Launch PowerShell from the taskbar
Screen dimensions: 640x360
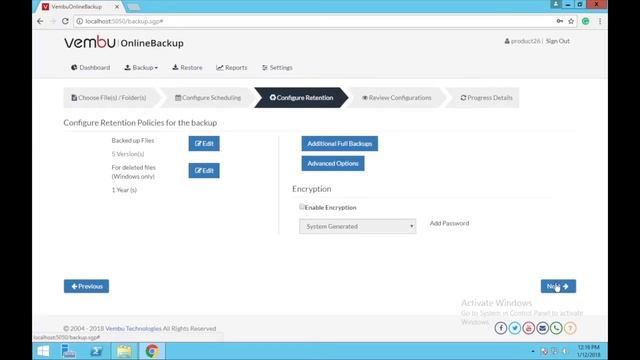pos(97,351)
